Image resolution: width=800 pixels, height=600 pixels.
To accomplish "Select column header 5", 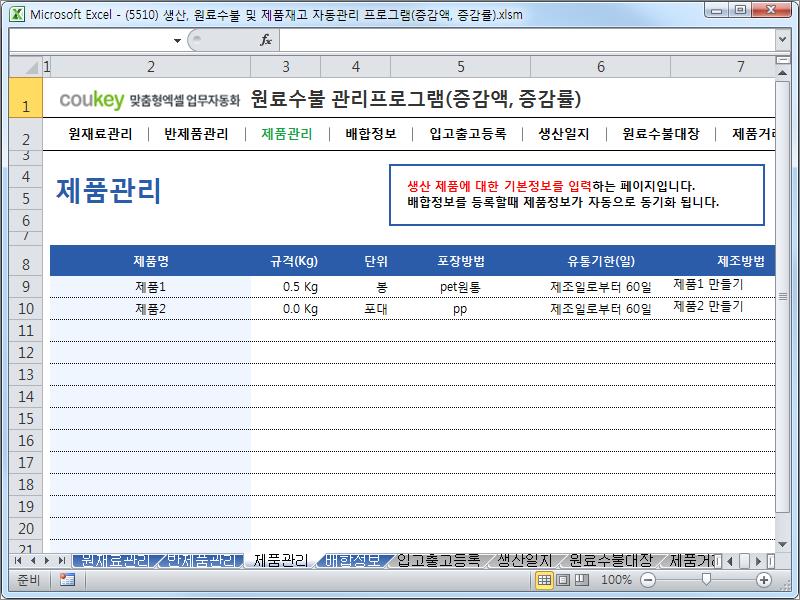I will click(x=460, y=67).
